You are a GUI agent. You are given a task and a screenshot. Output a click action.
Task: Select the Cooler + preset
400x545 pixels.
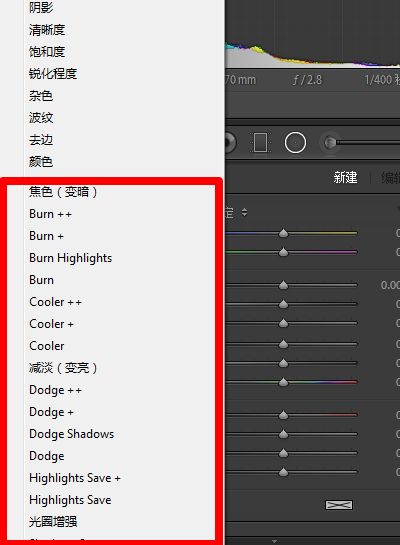(51, 324)
